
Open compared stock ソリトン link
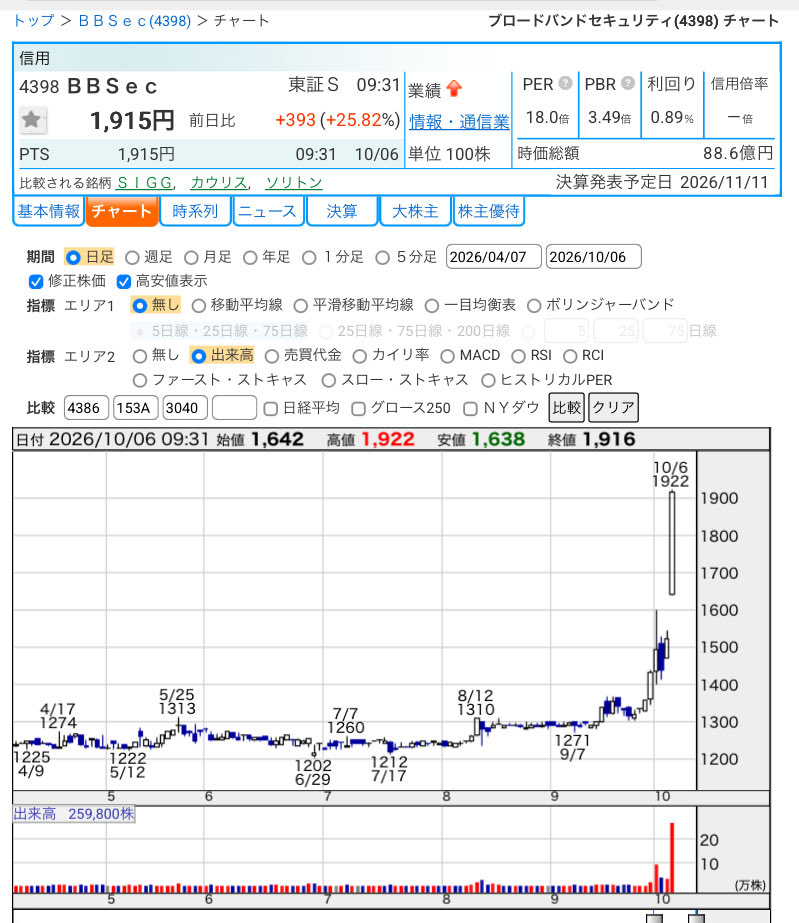click(294, 183)
